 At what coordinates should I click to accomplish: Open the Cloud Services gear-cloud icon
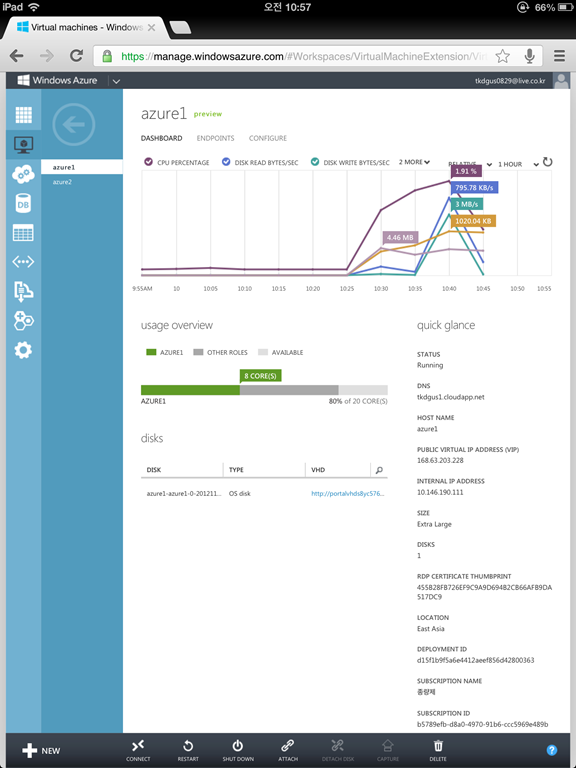pos(24,174)
